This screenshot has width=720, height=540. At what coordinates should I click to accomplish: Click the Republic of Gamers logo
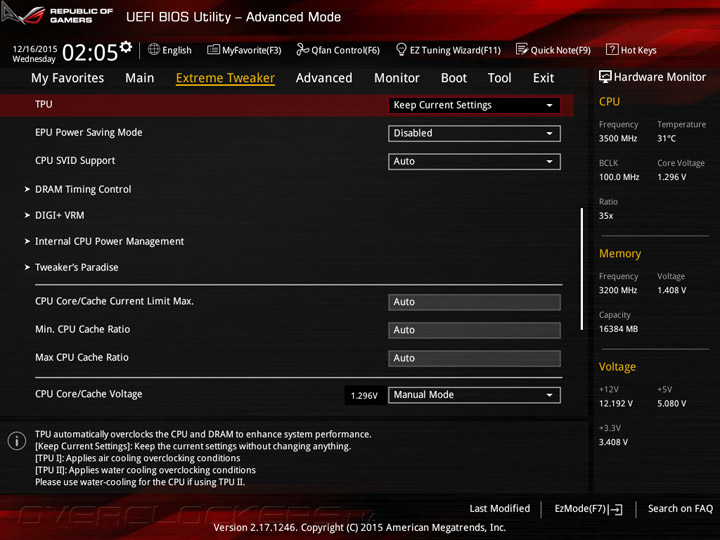(57, 15)
